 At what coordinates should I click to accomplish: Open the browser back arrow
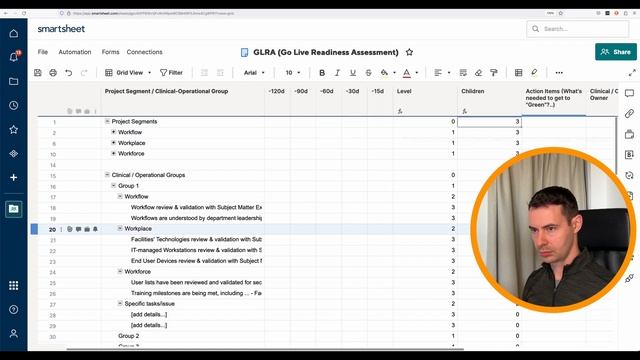point(5,13)
